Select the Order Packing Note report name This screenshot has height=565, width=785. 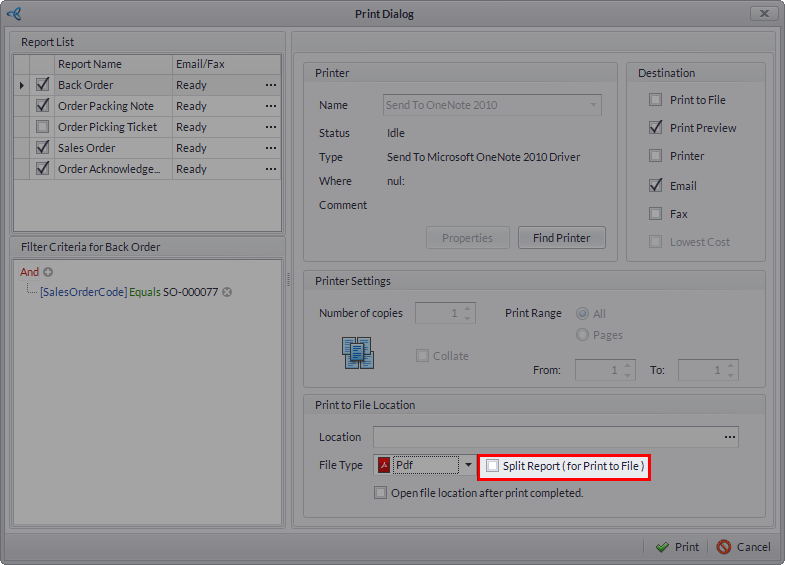(106, 106)
